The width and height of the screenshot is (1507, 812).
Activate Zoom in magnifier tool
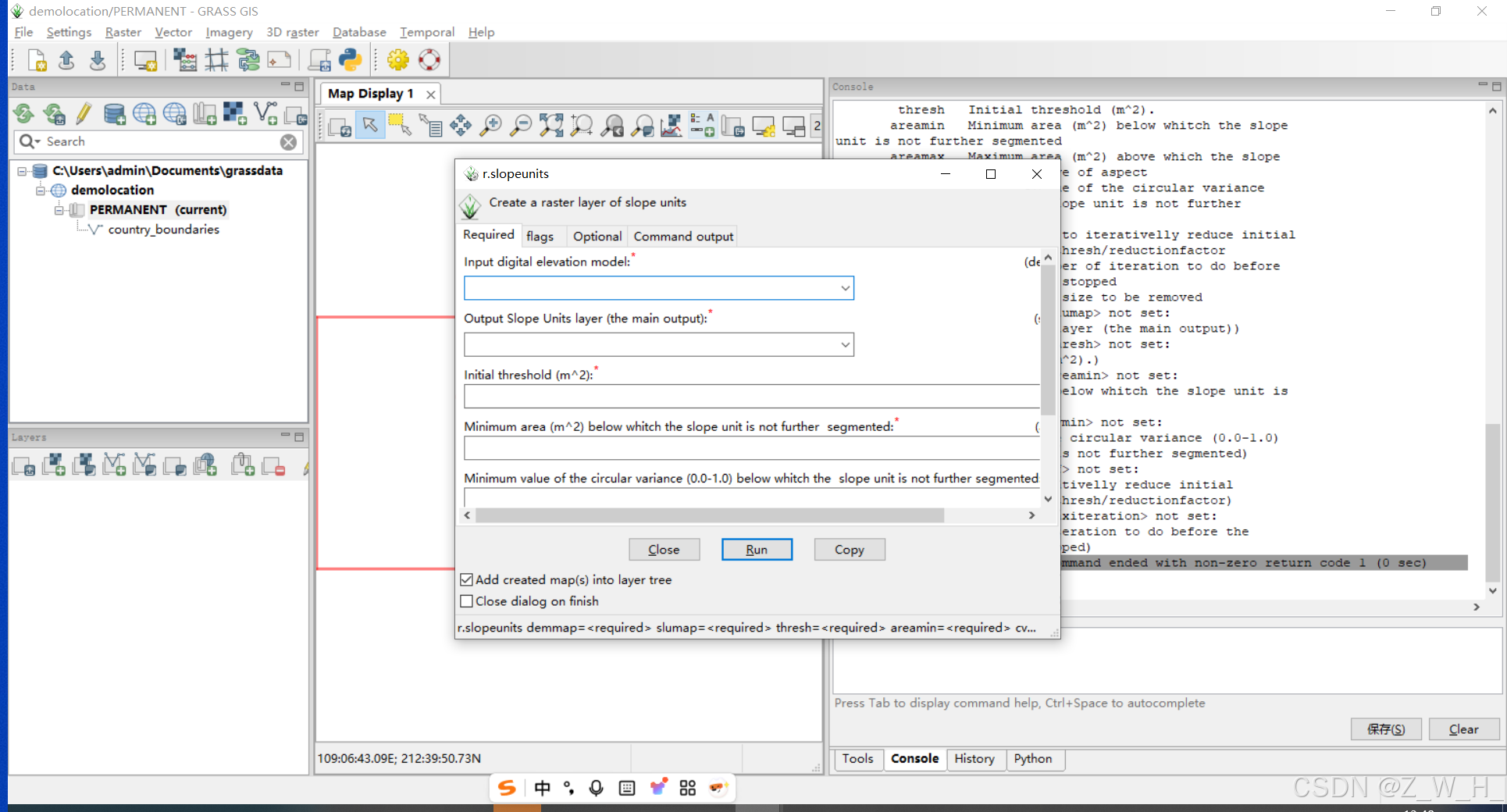coord(490,125)
